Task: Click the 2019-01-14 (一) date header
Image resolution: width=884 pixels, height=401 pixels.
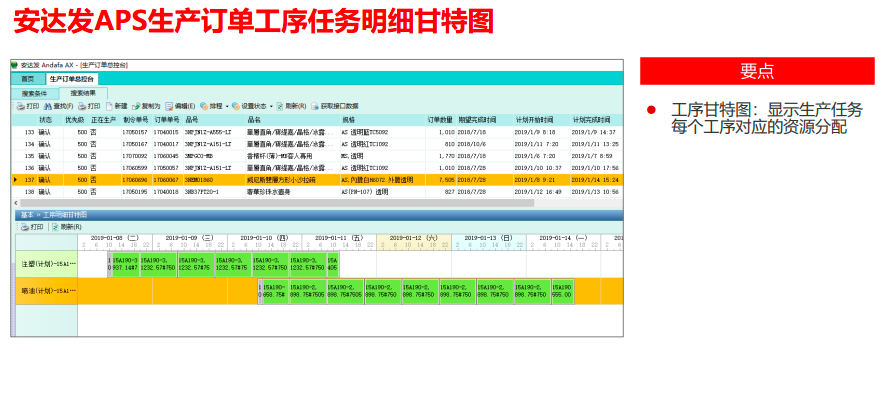Action: (563, 237)
